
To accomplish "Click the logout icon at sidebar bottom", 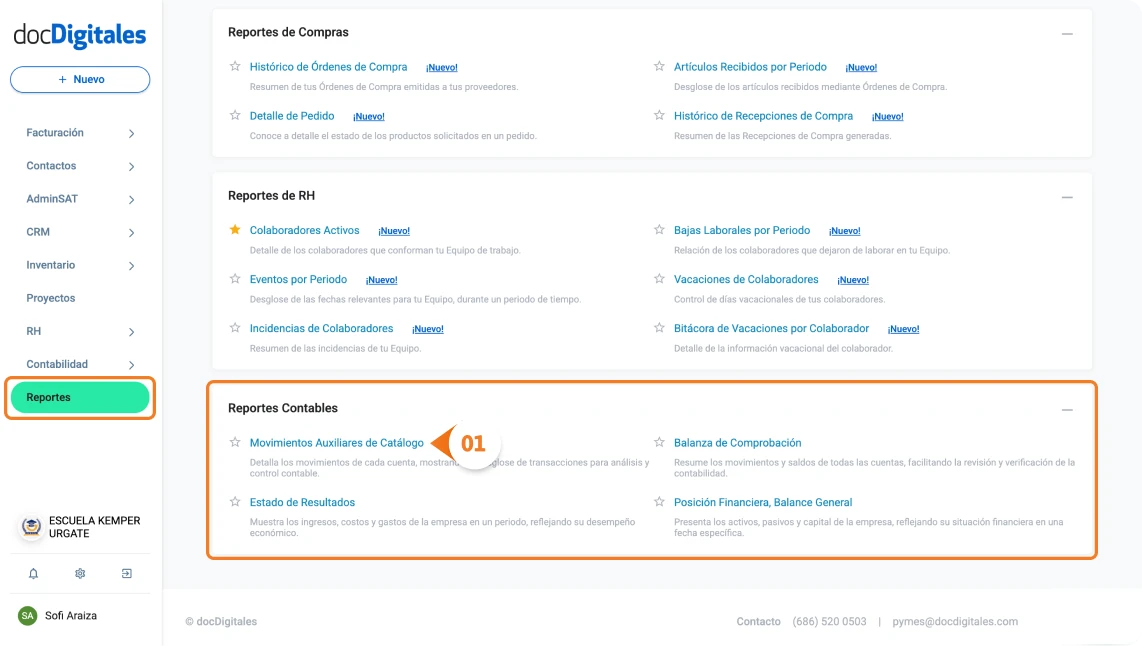I will pyautogui.click(x=126, y=573).
